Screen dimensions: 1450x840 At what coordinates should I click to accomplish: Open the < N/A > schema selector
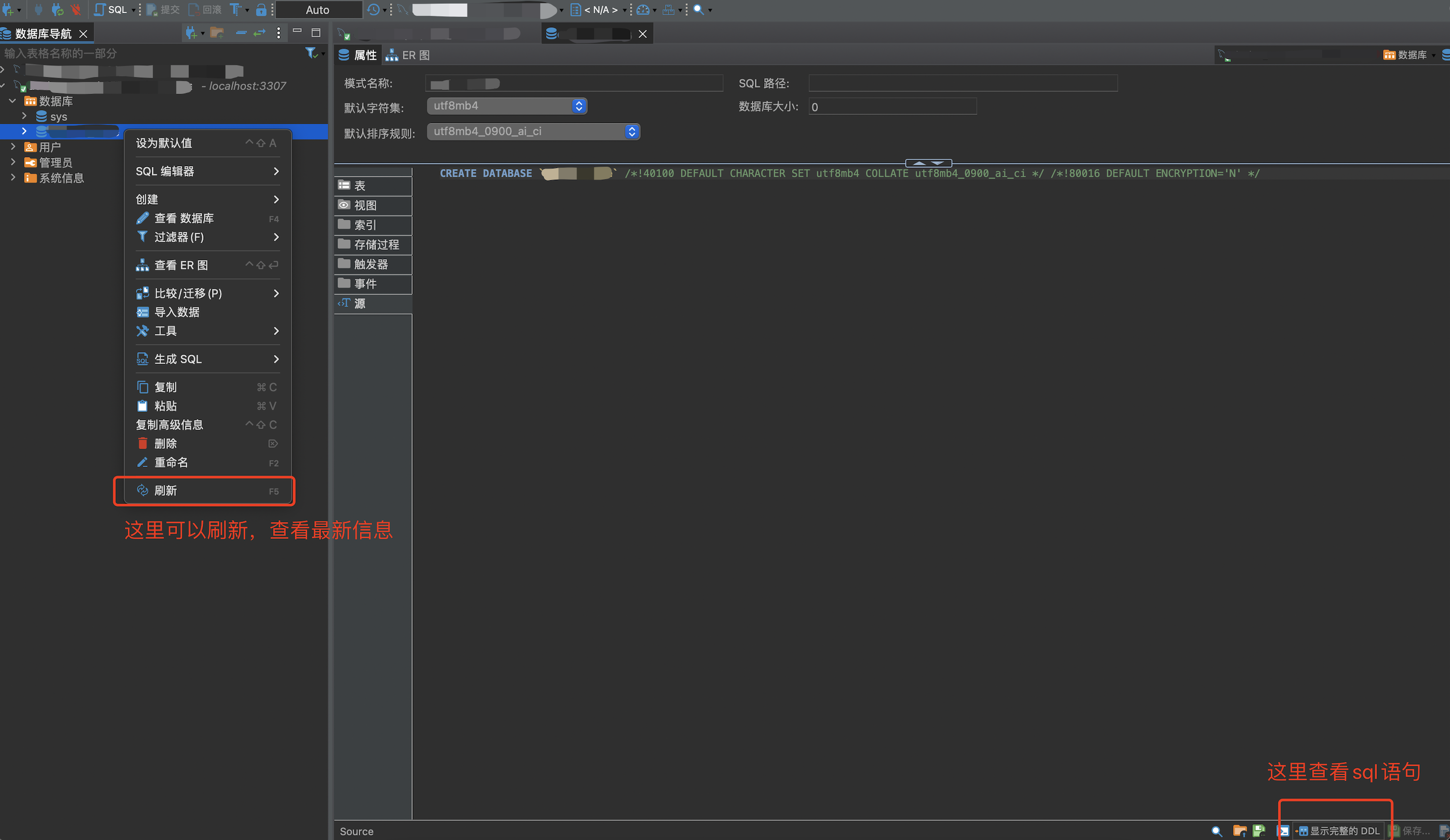point(599,9)
